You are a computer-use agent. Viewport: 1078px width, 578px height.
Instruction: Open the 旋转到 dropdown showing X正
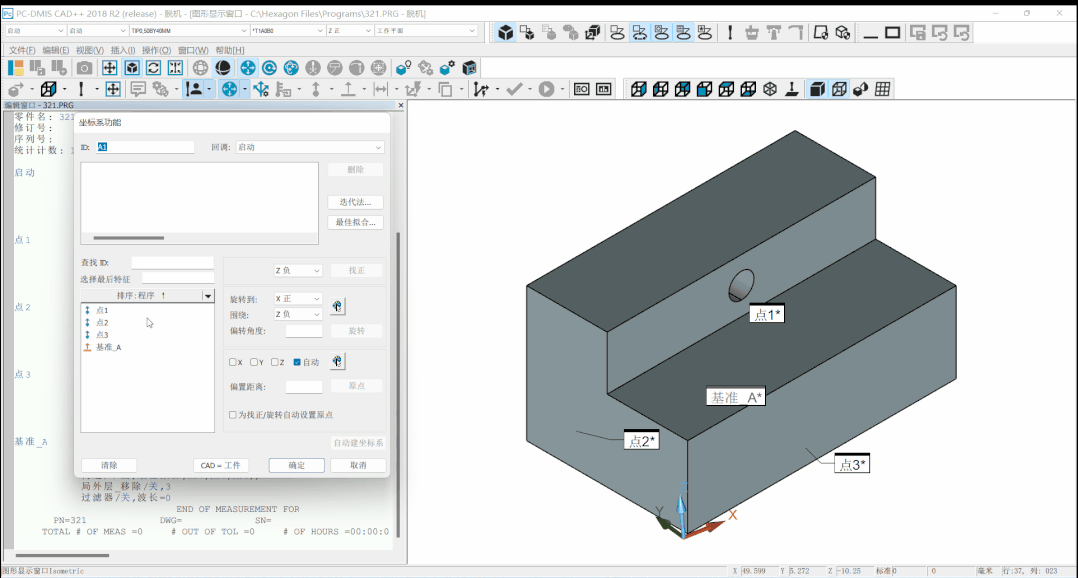(298, 299)
